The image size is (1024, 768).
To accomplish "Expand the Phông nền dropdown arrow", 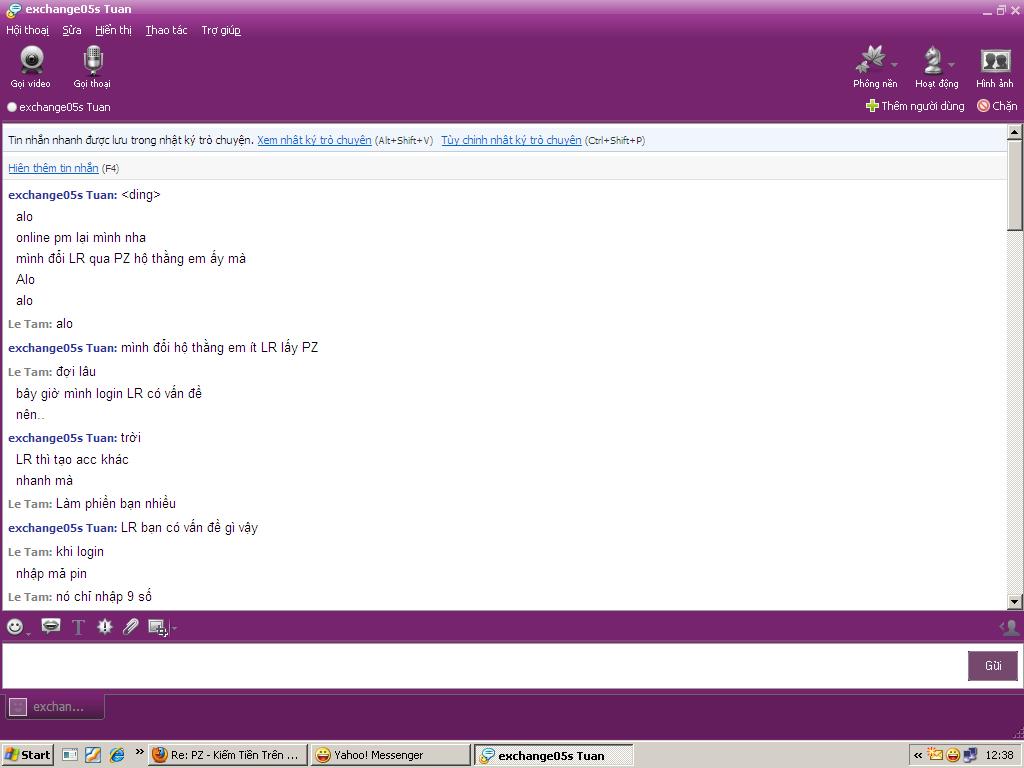I will pos(894,64).
